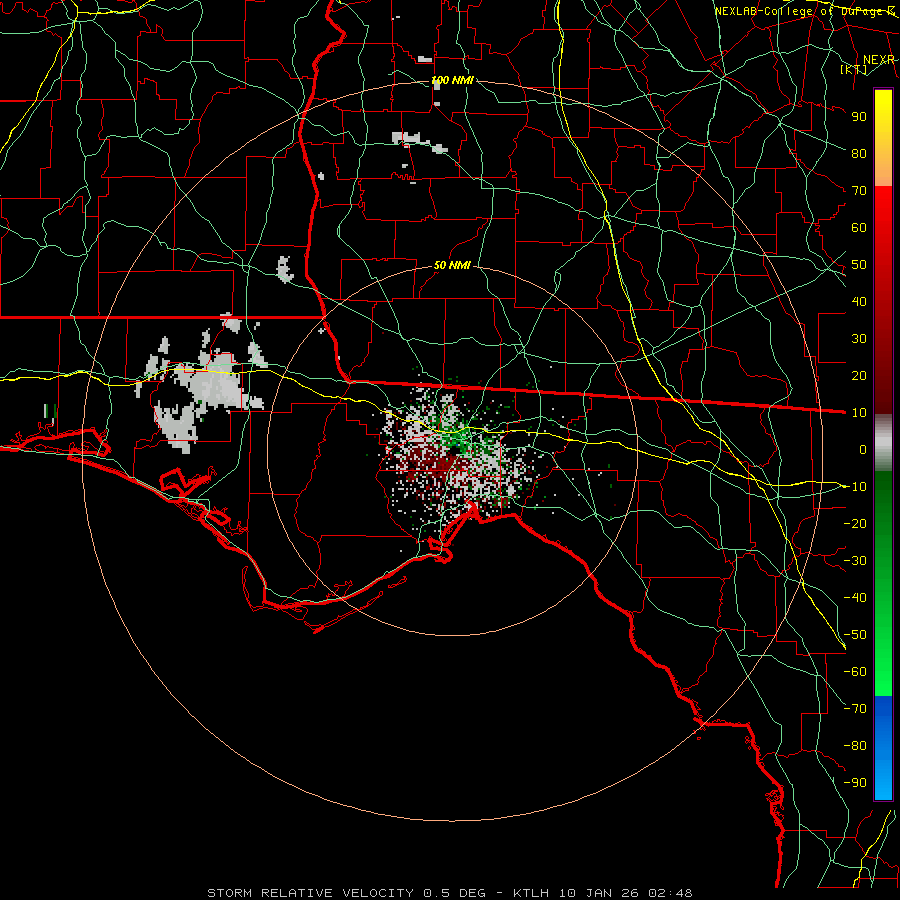
Task: Click the -30 value on the velocity scale
Action: (855, 561)
